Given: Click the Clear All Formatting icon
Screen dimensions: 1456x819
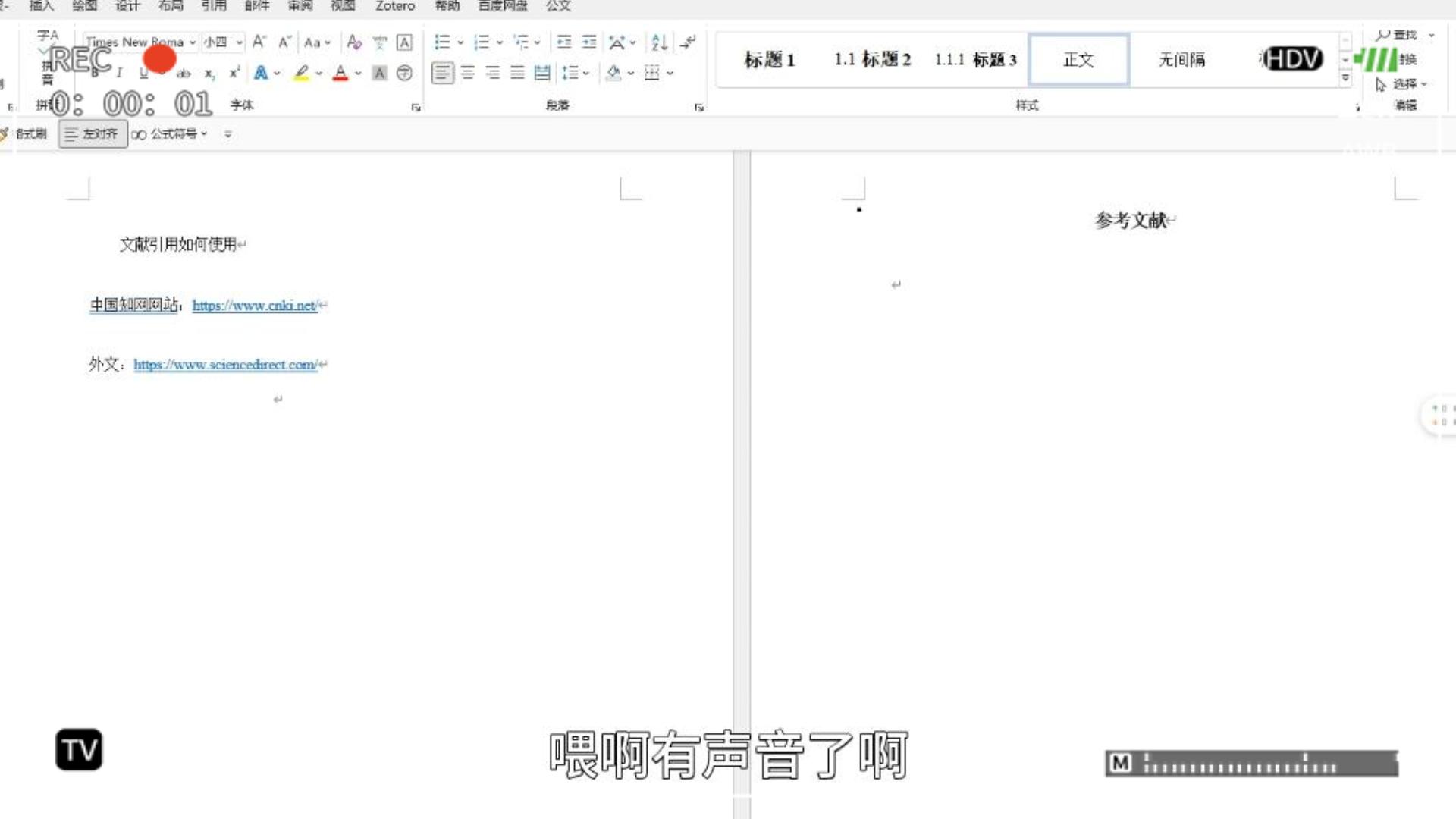Looking at the screenshot, I should (x=354, y=42).
